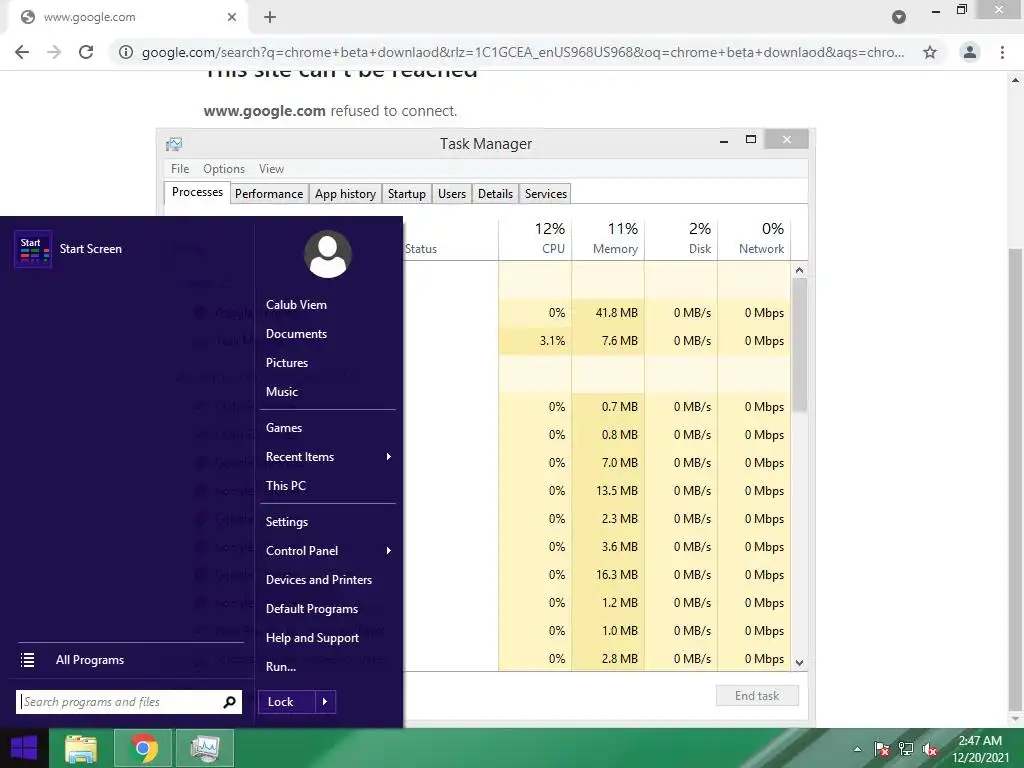
Task: Click Chrome page scrollbar up arrow
Action: pyautogui.click(x=1016, y=80)
